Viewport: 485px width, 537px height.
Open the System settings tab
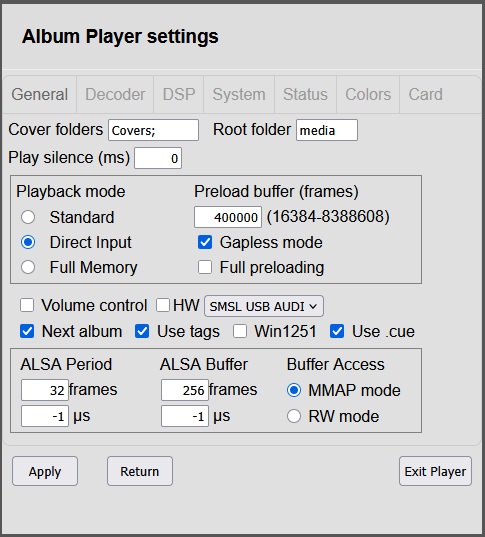[239, 95]
